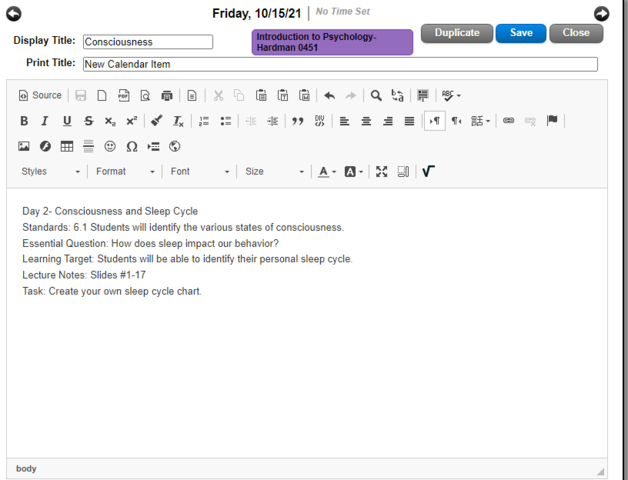The height and width of the screenshot is (480, 628).
Task: Click the Paste icon
Action: pyautogui.click(x=261, y=95)
